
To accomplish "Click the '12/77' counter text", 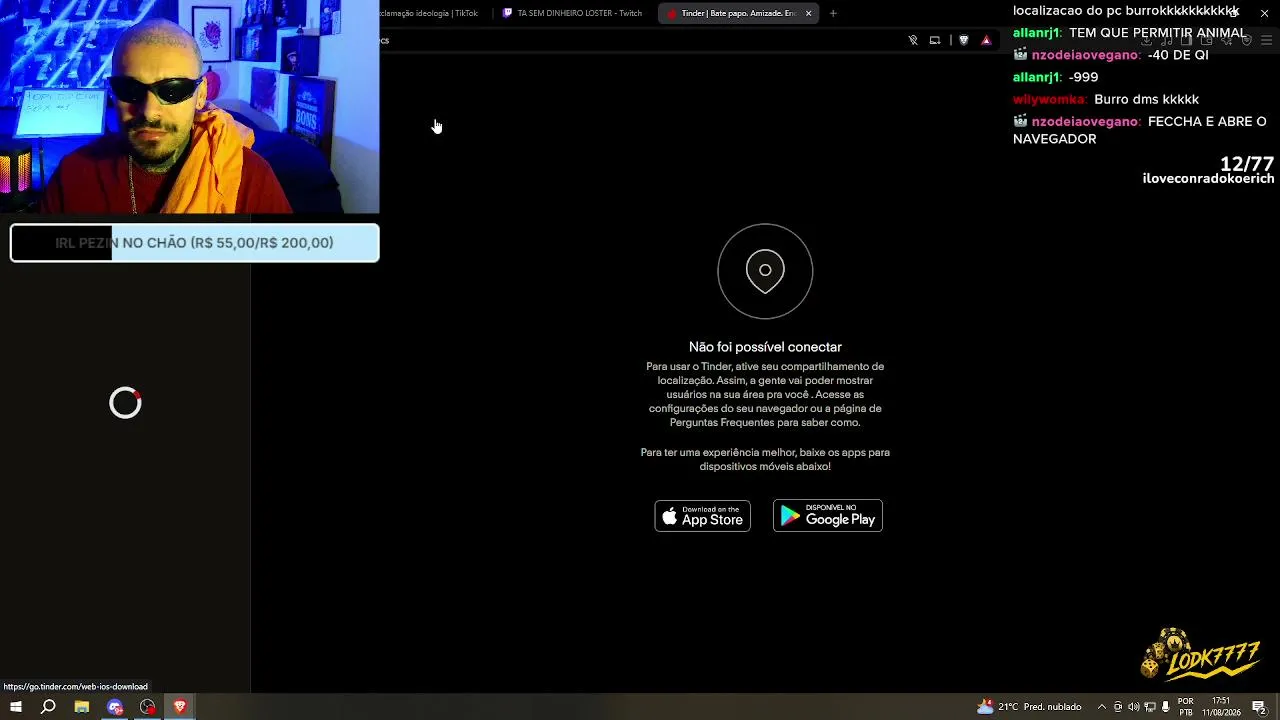I will [1246, 164].
